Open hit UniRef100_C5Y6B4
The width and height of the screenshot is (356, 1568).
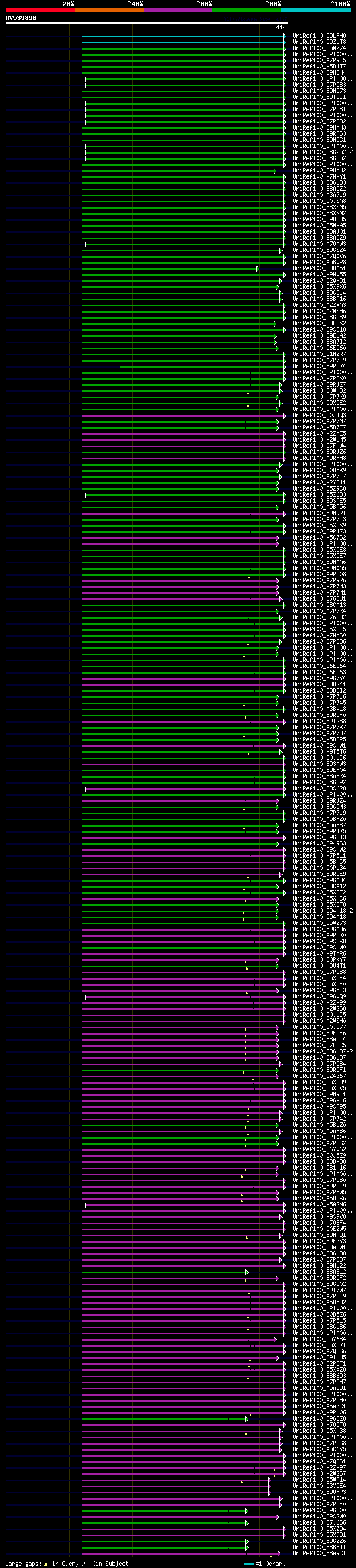click(x=319, y=1339)
